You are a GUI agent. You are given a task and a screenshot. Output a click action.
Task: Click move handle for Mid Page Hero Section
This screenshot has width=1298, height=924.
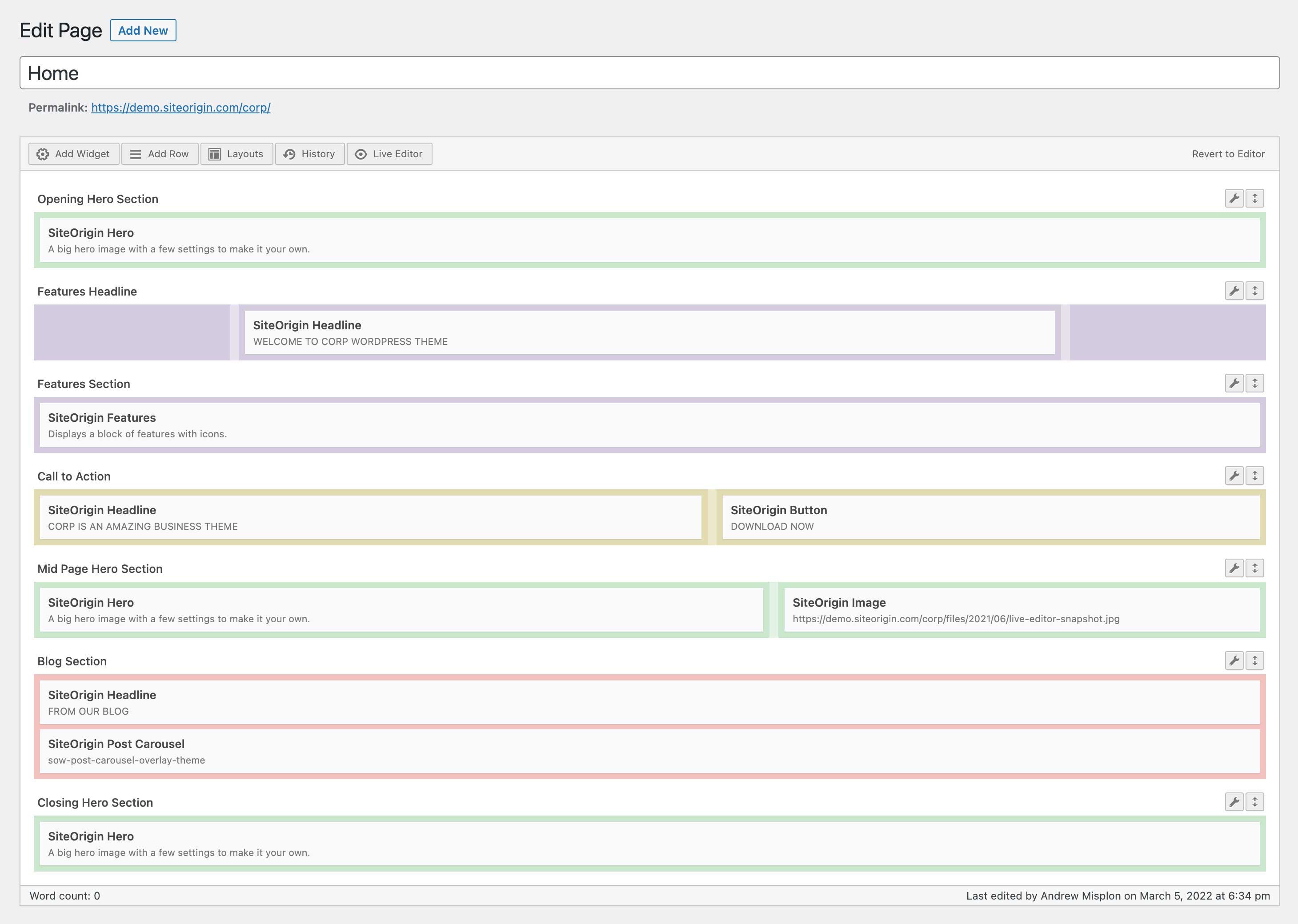1255,568
